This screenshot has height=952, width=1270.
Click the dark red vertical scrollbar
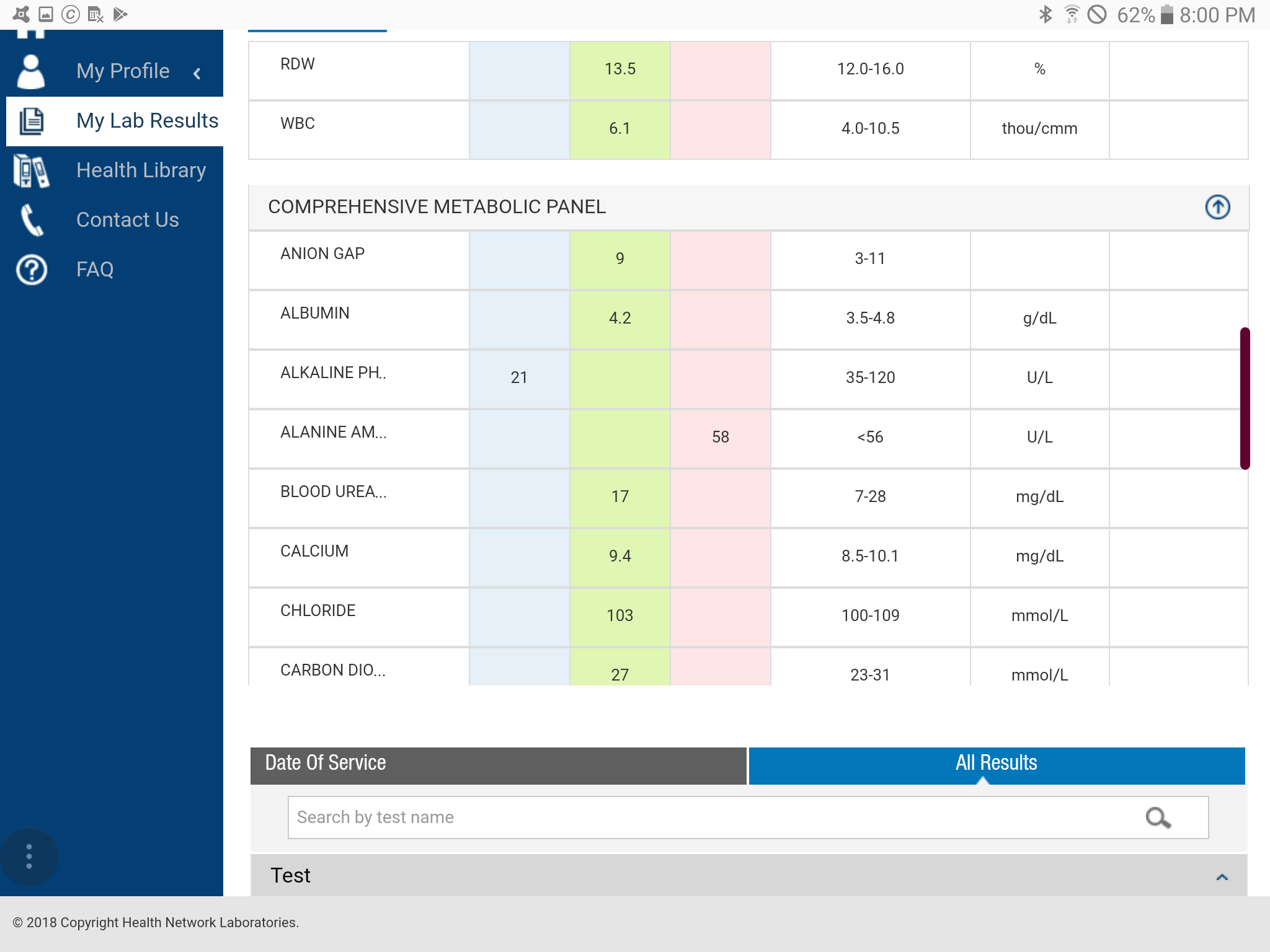coord(1244,398)
